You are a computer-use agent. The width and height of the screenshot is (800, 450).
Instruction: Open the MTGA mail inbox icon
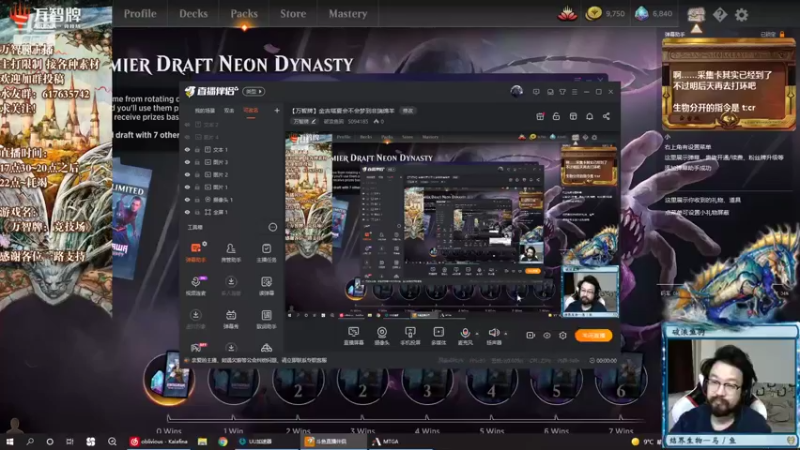[x=696, y=14]
